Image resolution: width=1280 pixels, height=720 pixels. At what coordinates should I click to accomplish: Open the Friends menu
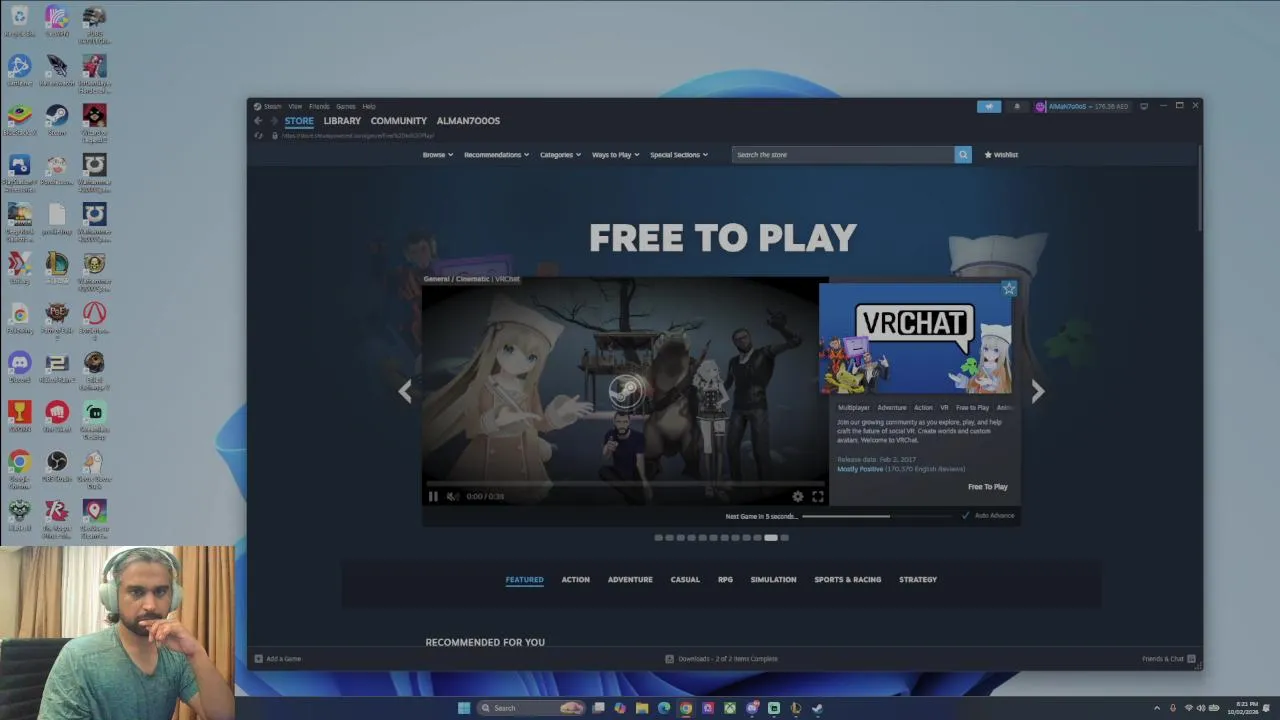[x=319, y=106]
